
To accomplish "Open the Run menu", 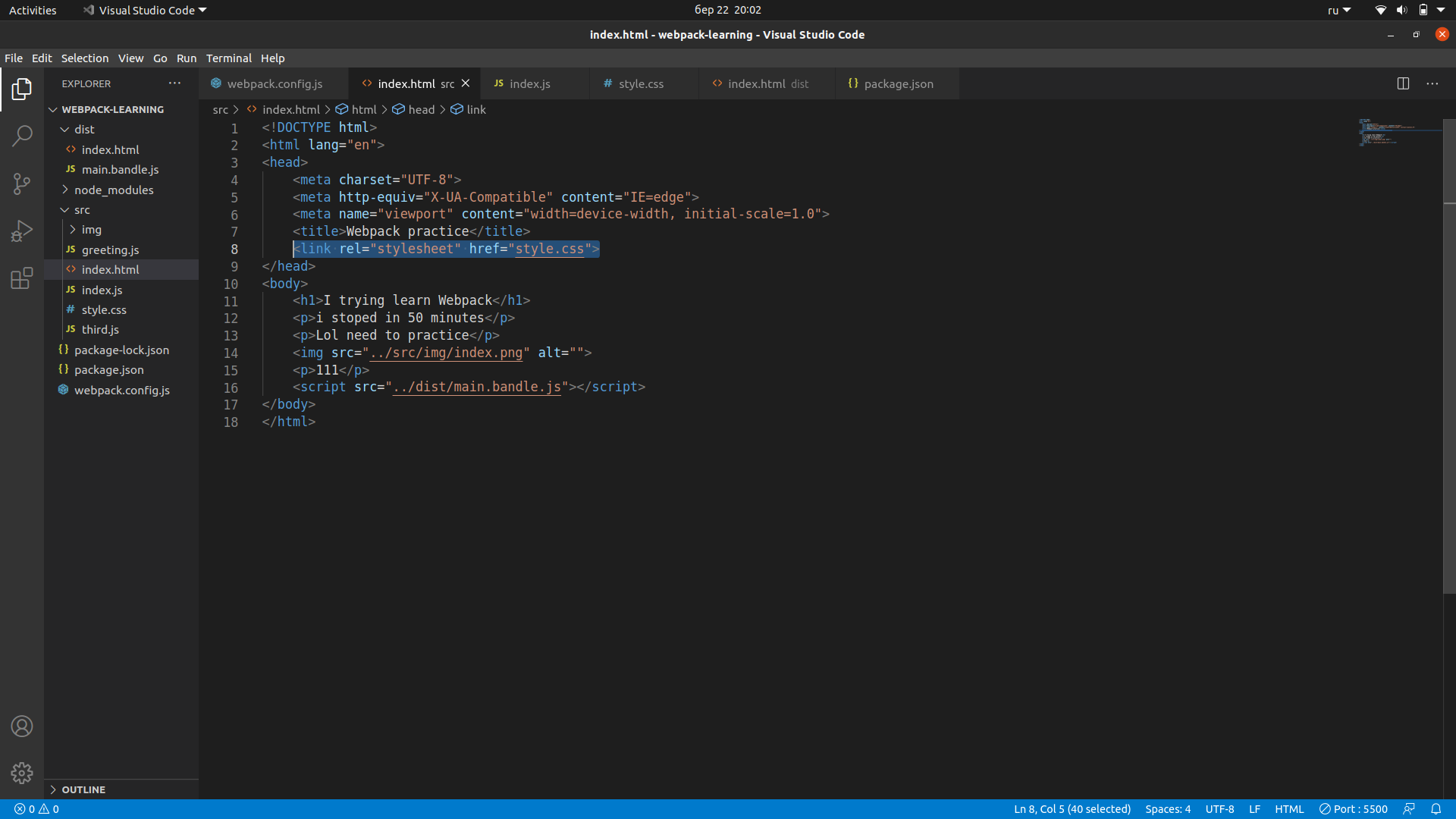I will pyautogui.click(x=187, y=58).
